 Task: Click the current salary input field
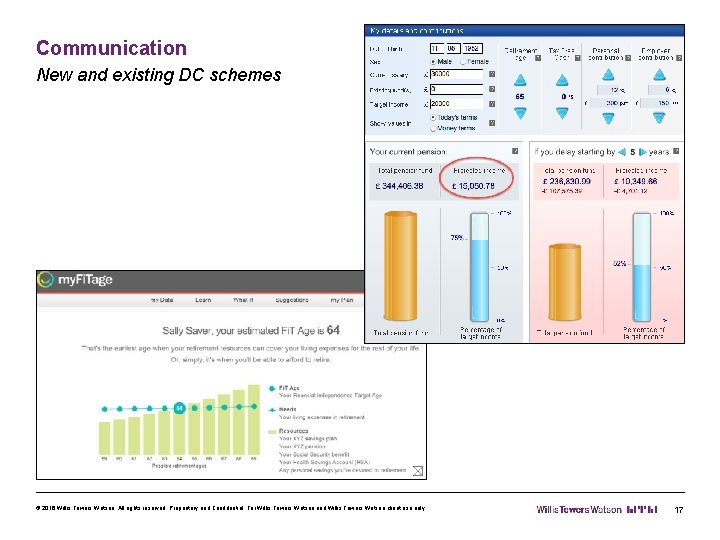tap(456, 74)
